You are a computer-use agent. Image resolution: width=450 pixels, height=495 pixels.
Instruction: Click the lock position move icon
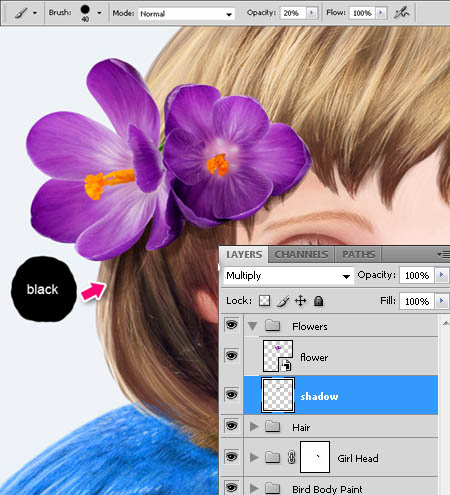300,301
